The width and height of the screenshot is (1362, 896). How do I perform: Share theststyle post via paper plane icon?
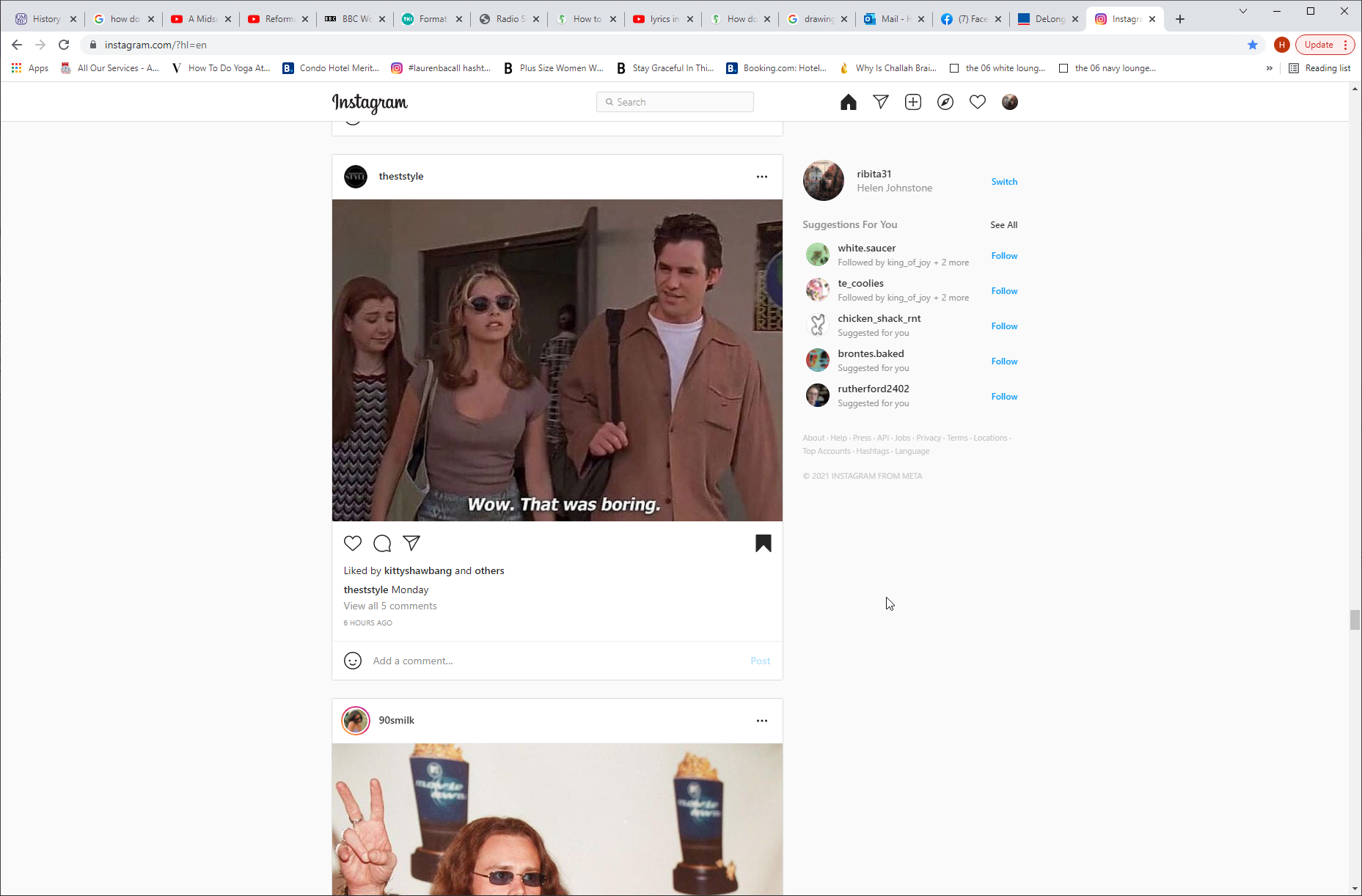pos(411,543)
